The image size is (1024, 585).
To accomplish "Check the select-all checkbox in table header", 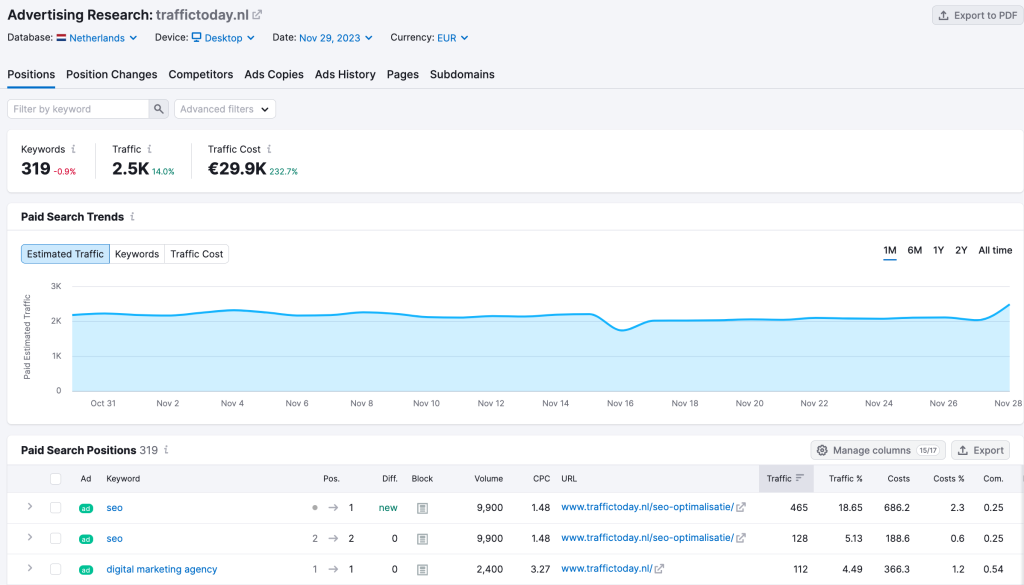I will [x=56, y=478].
